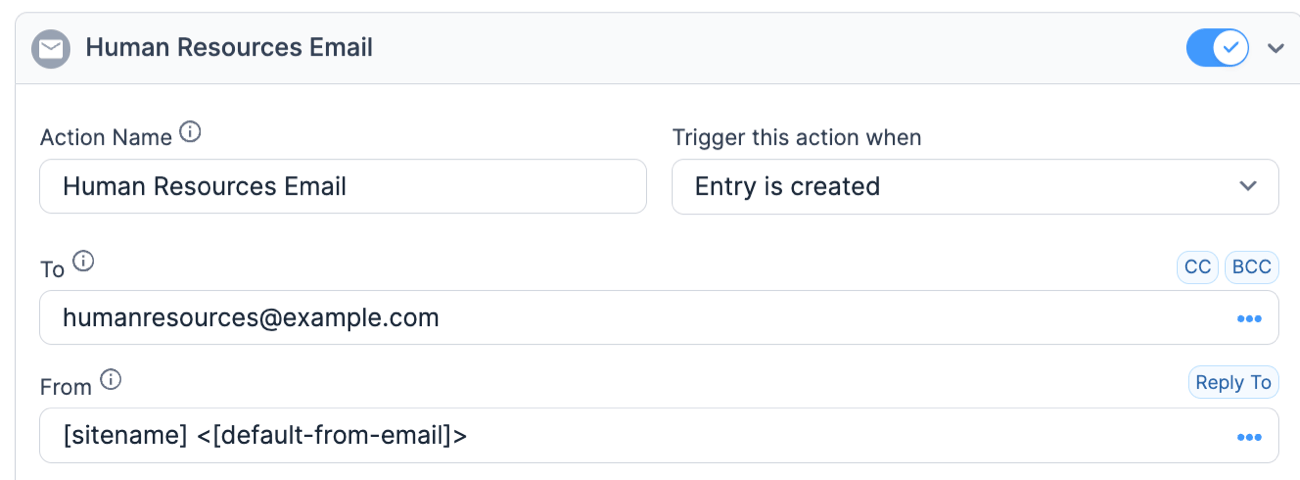Add a Reply To field
The height and width of the screenshot is (480, 1300).
pos(1233,382)
